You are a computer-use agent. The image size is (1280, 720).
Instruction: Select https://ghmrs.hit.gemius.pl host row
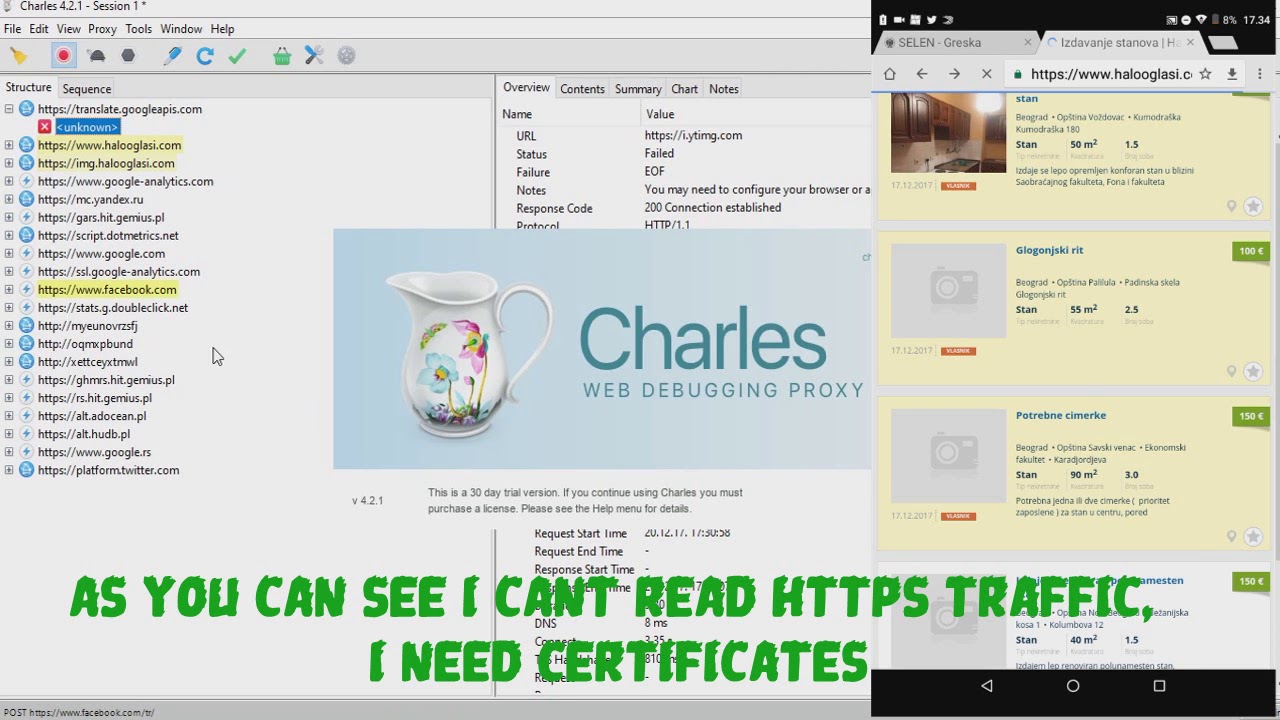(106, 380)
